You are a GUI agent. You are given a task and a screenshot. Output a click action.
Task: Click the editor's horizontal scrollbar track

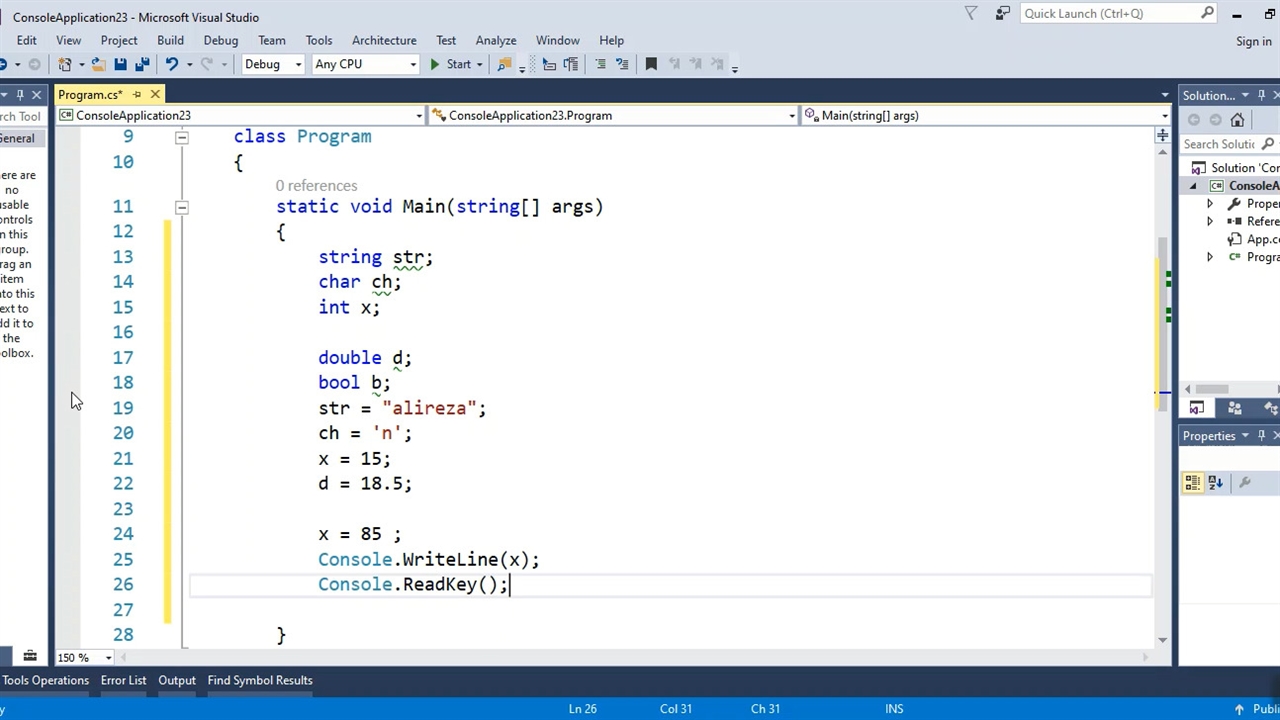click(630, 657)
